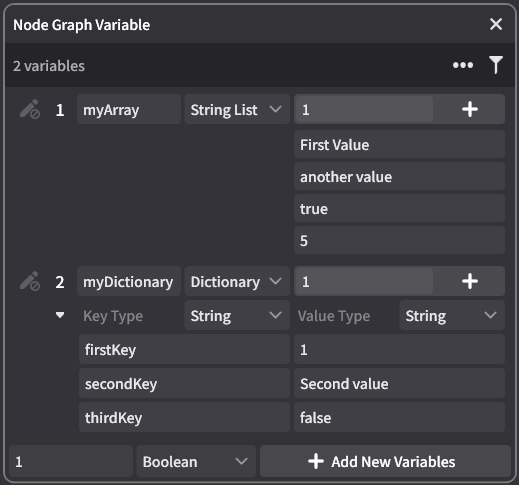Open the Key Type String dropdown

(x=237, y=315)
